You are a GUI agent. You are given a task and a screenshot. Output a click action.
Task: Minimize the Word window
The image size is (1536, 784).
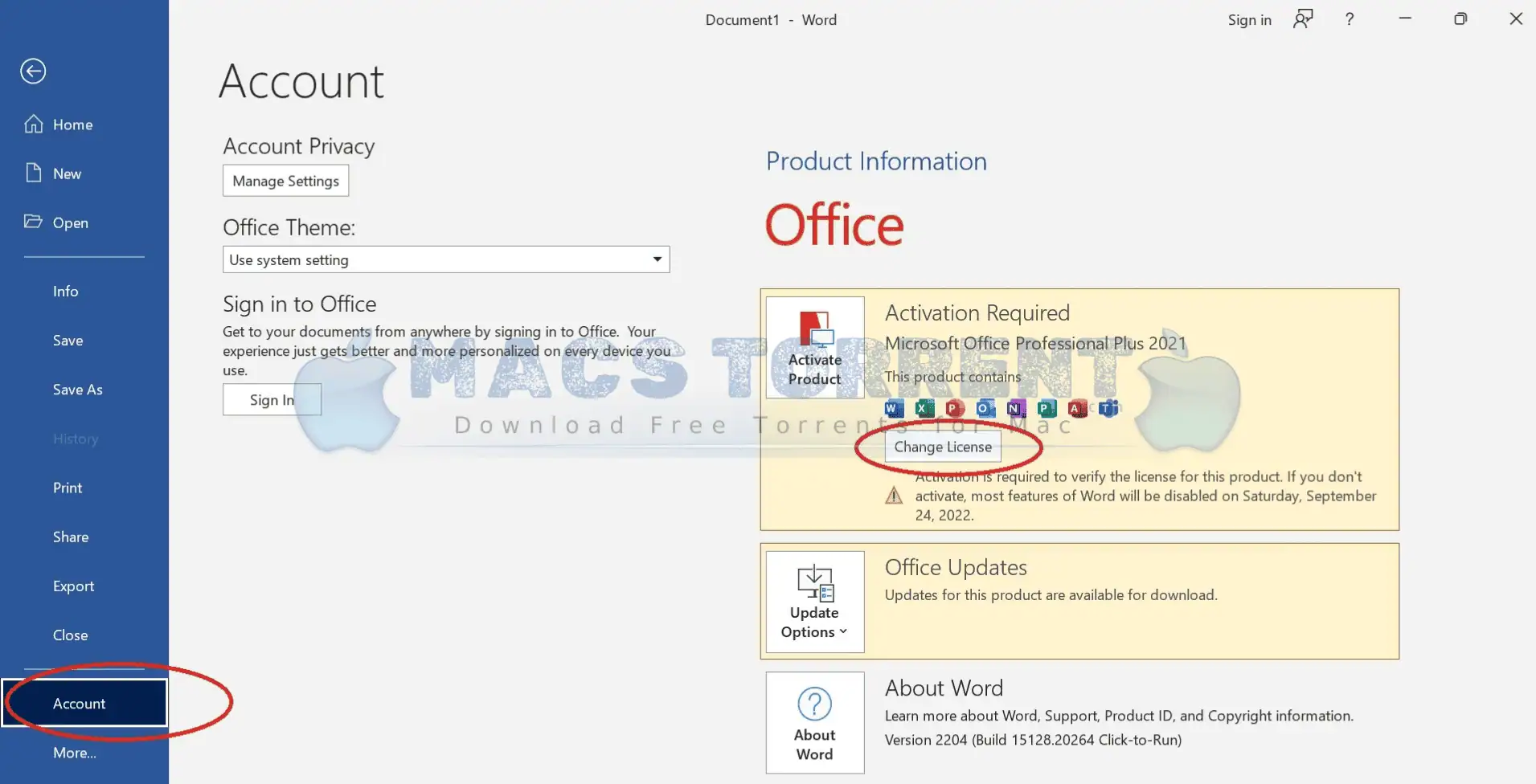coord(1405,18)
